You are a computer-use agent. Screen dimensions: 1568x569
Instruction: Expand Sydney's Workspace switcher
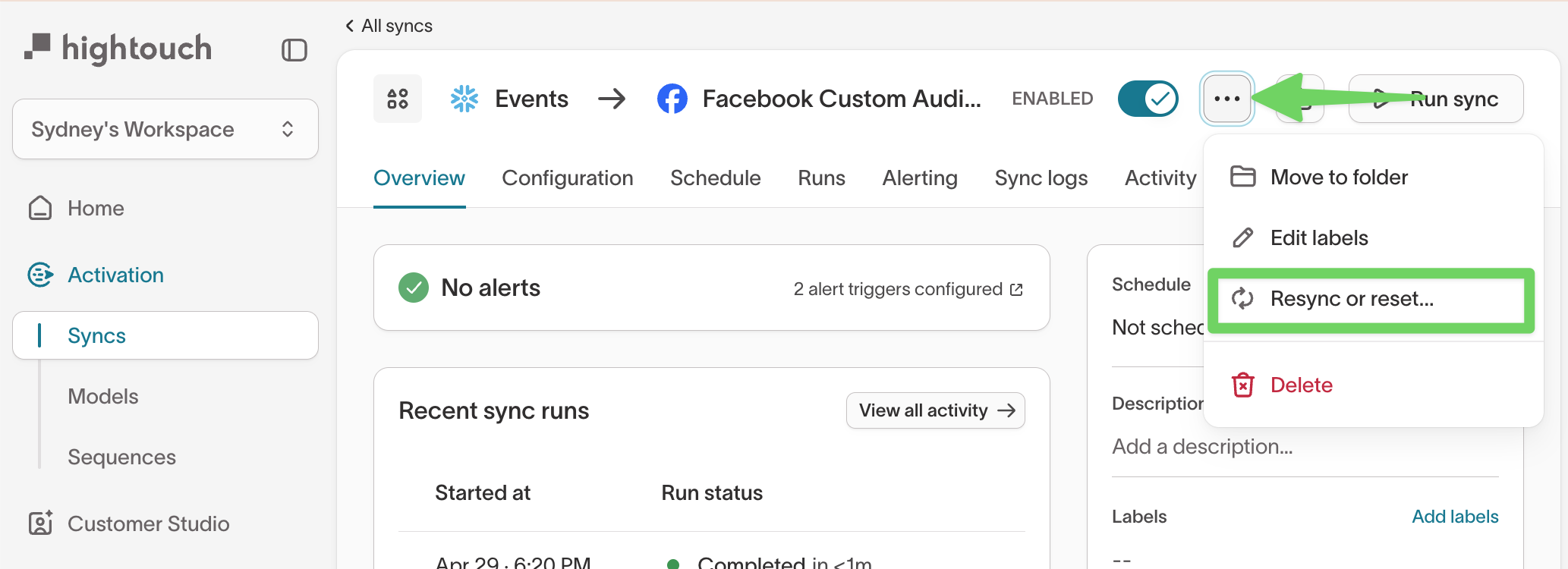(165, 129)
